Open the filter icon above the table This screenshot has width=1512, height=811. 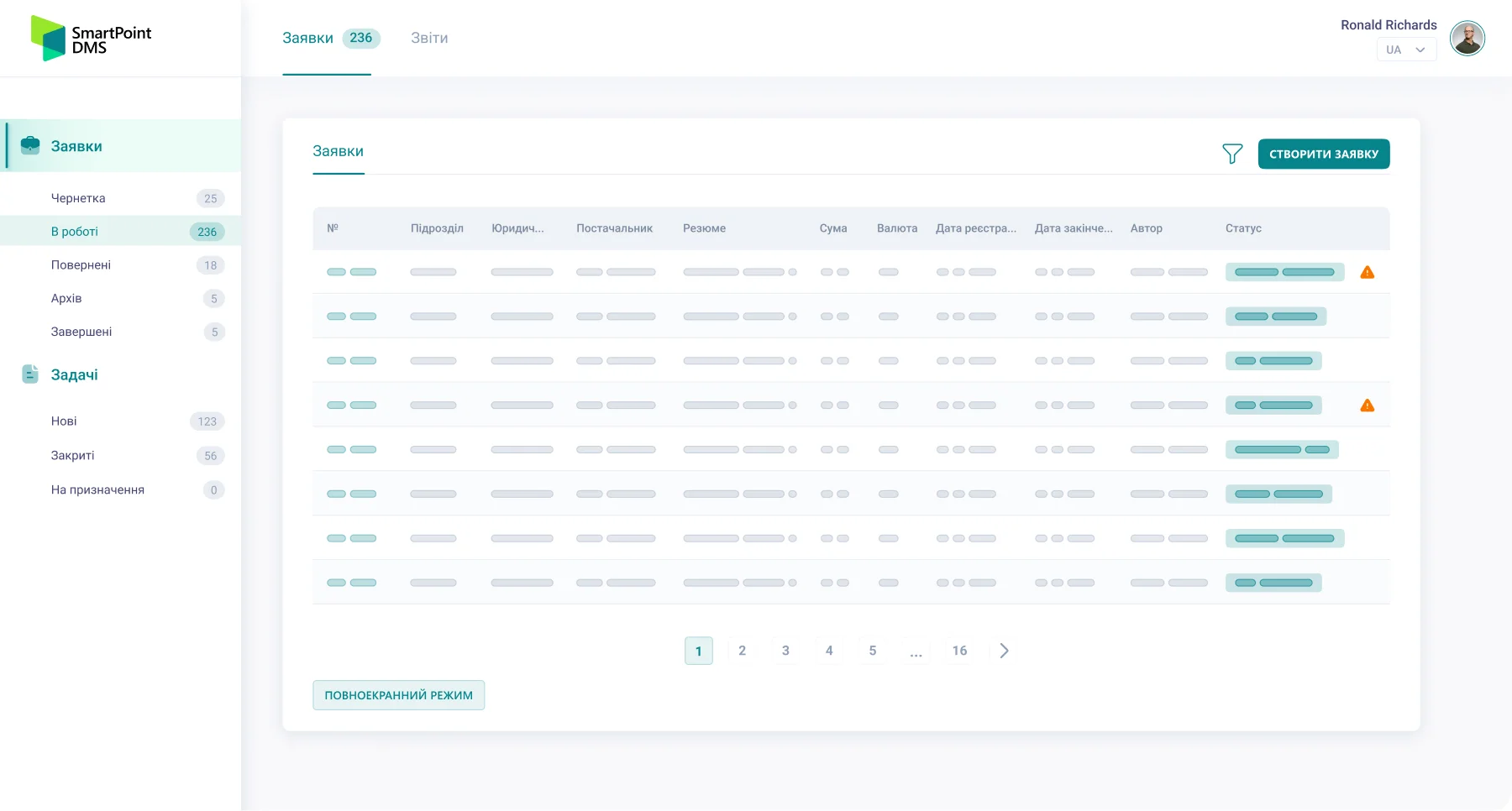coord(1232,154)
